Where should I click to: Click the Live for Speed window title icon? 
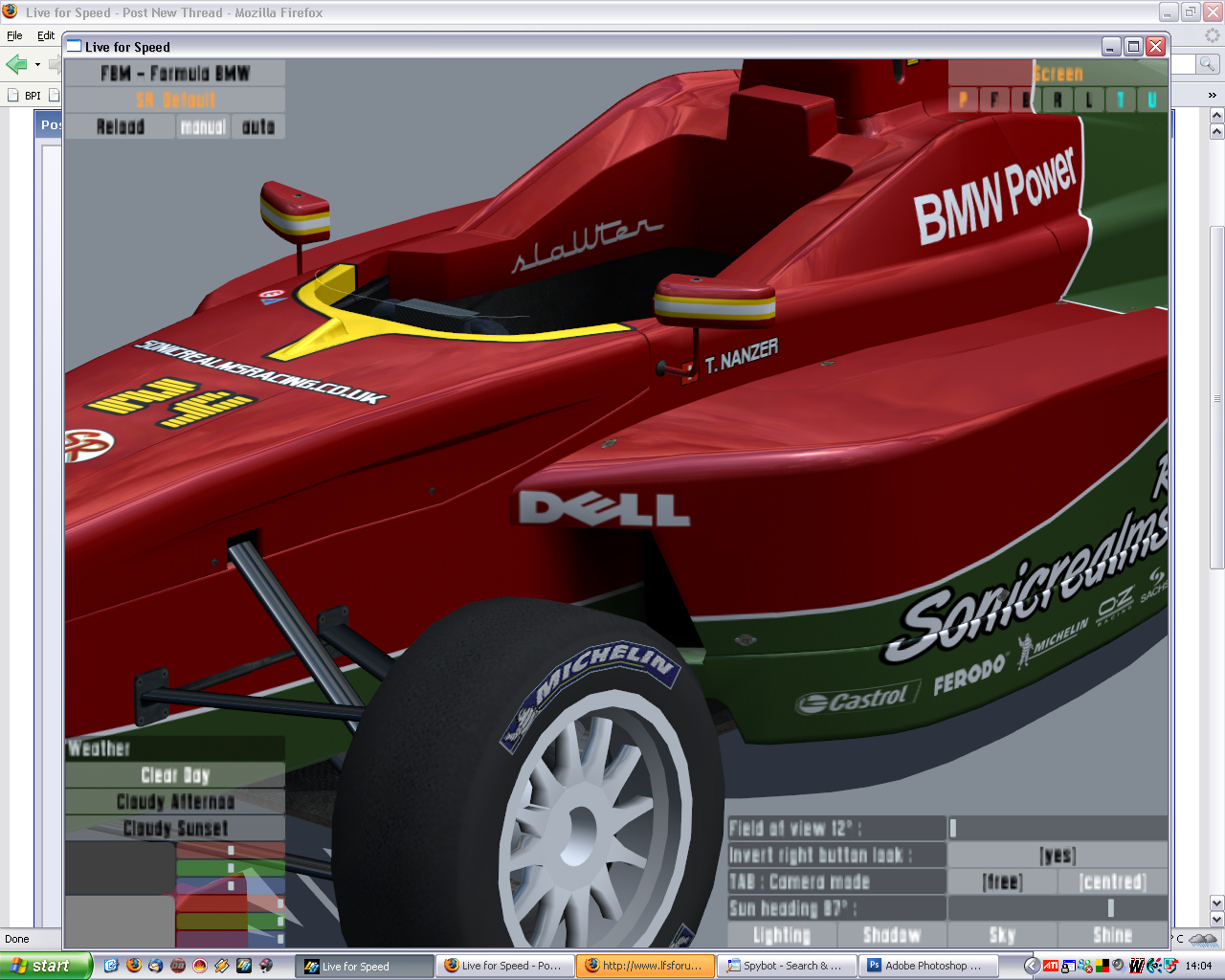click(x=74, y=46)
